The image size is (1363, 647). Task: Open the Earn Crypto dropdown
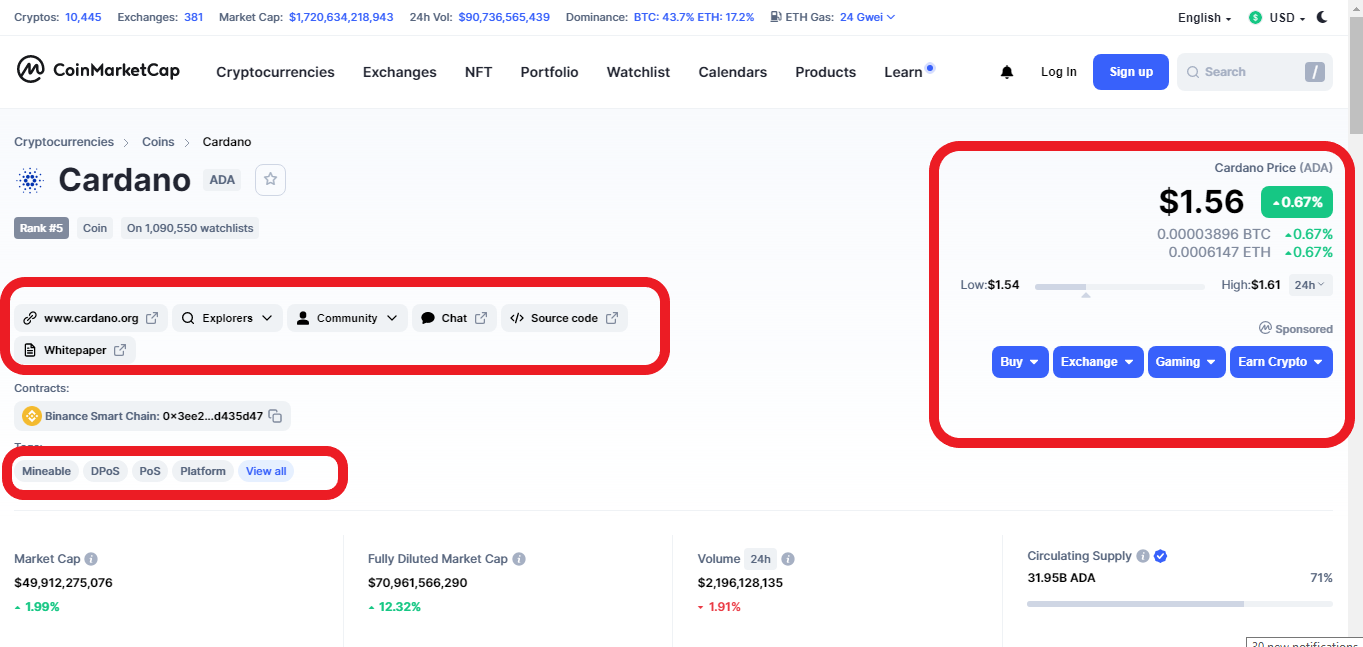1281,362
